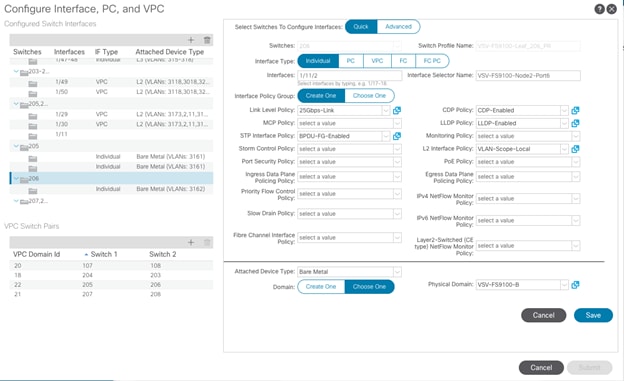Click Cancel next to the Save button
This screenshot has height=381, width=624.
tap(544, 315)
